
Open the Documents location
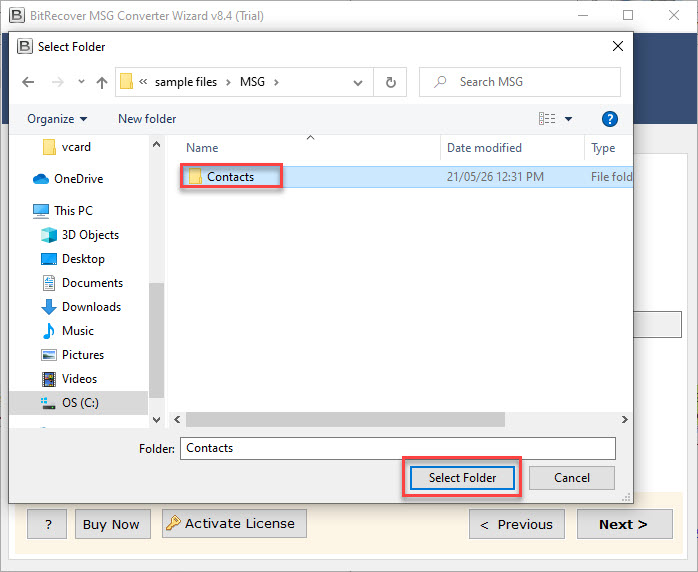82,283
